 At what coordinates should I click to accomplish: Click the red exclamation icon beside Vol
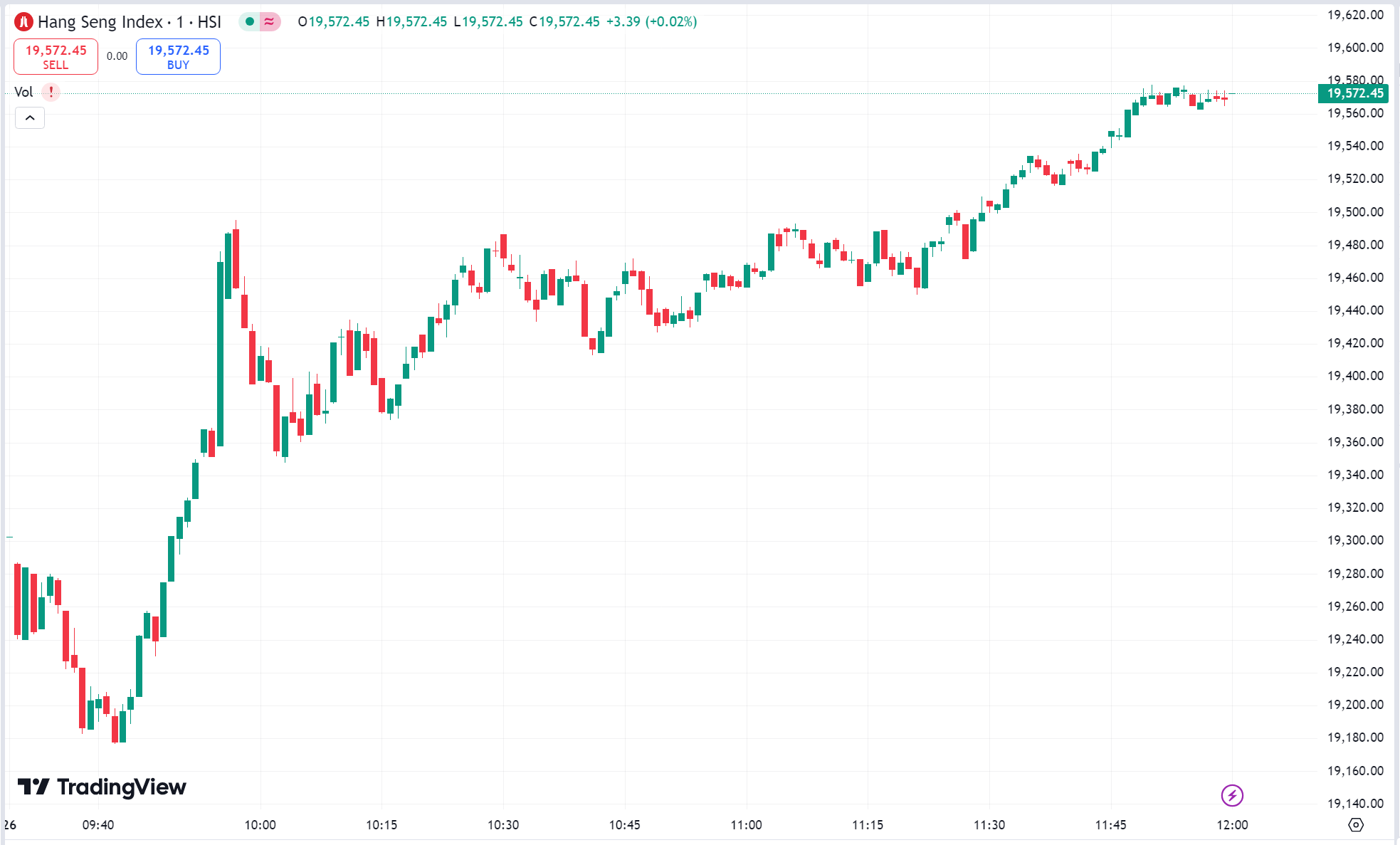(51, 92)
